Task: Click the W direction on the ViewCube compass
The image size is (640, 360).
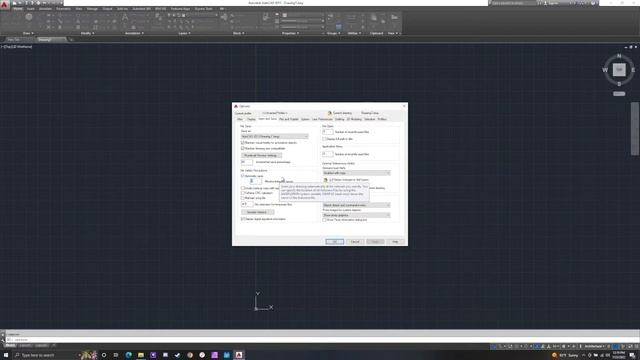Action: [x=605, y=70]
